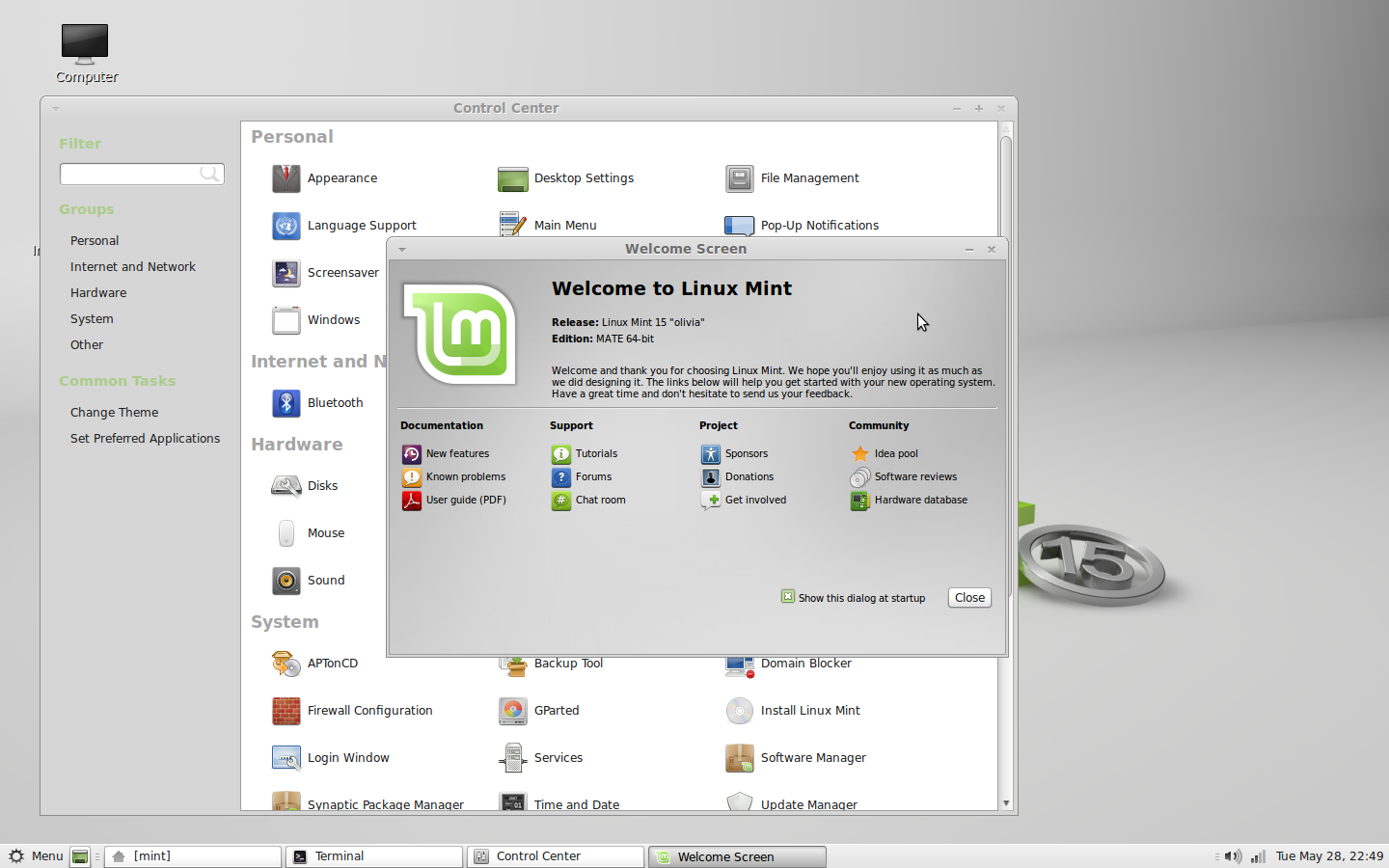The height and width of the screenshot is (868, 1389).
Task: Open Sound settings icon
Action: tap(286, 581)
